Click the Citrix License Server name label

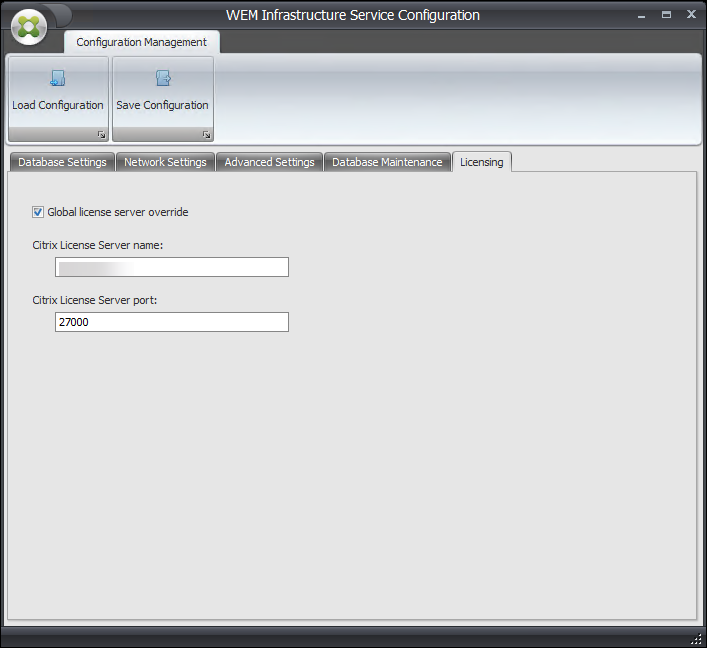pos(98,245)
